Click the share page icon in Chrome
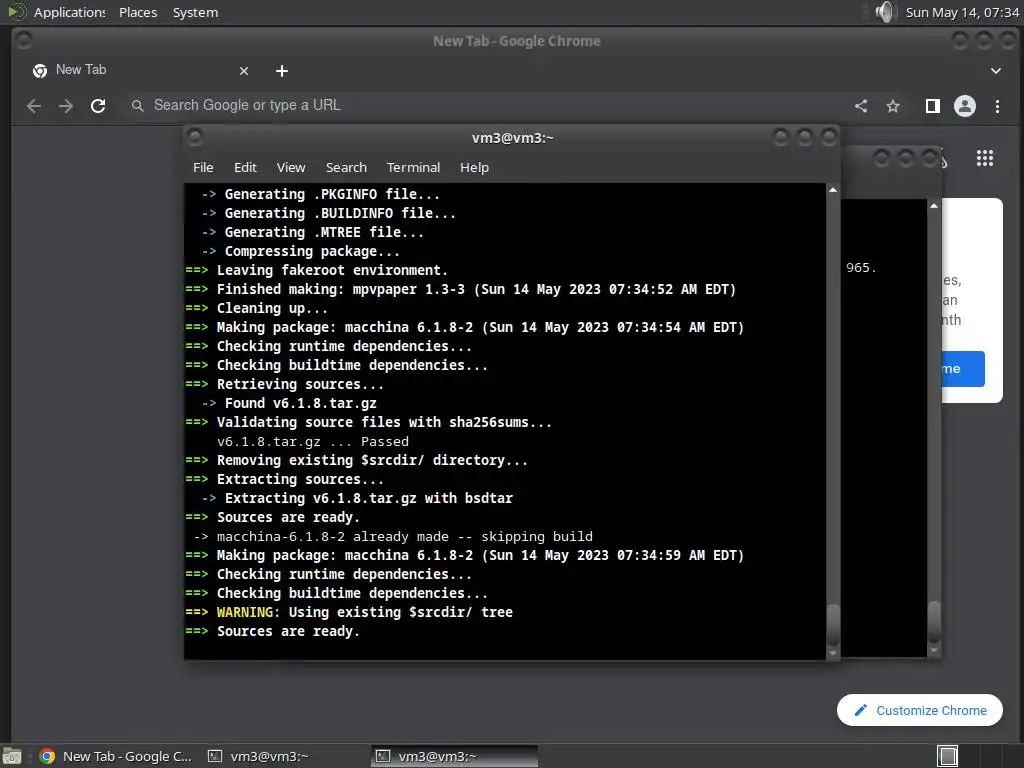Viewport: 1024px width, 768px height. [x=861, y=106]
